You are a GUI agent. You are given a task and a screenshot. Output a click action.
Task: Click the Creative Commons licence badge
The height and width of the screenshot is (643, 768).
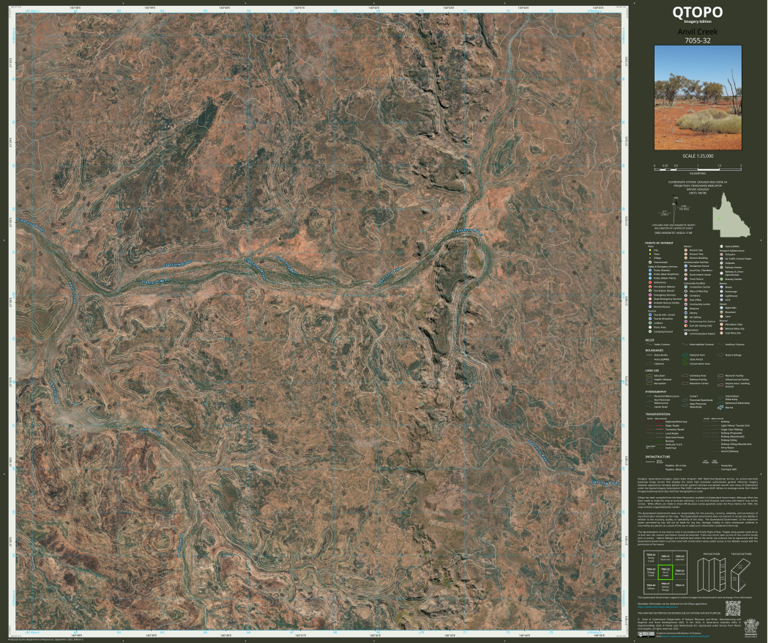tap(646, 634)
